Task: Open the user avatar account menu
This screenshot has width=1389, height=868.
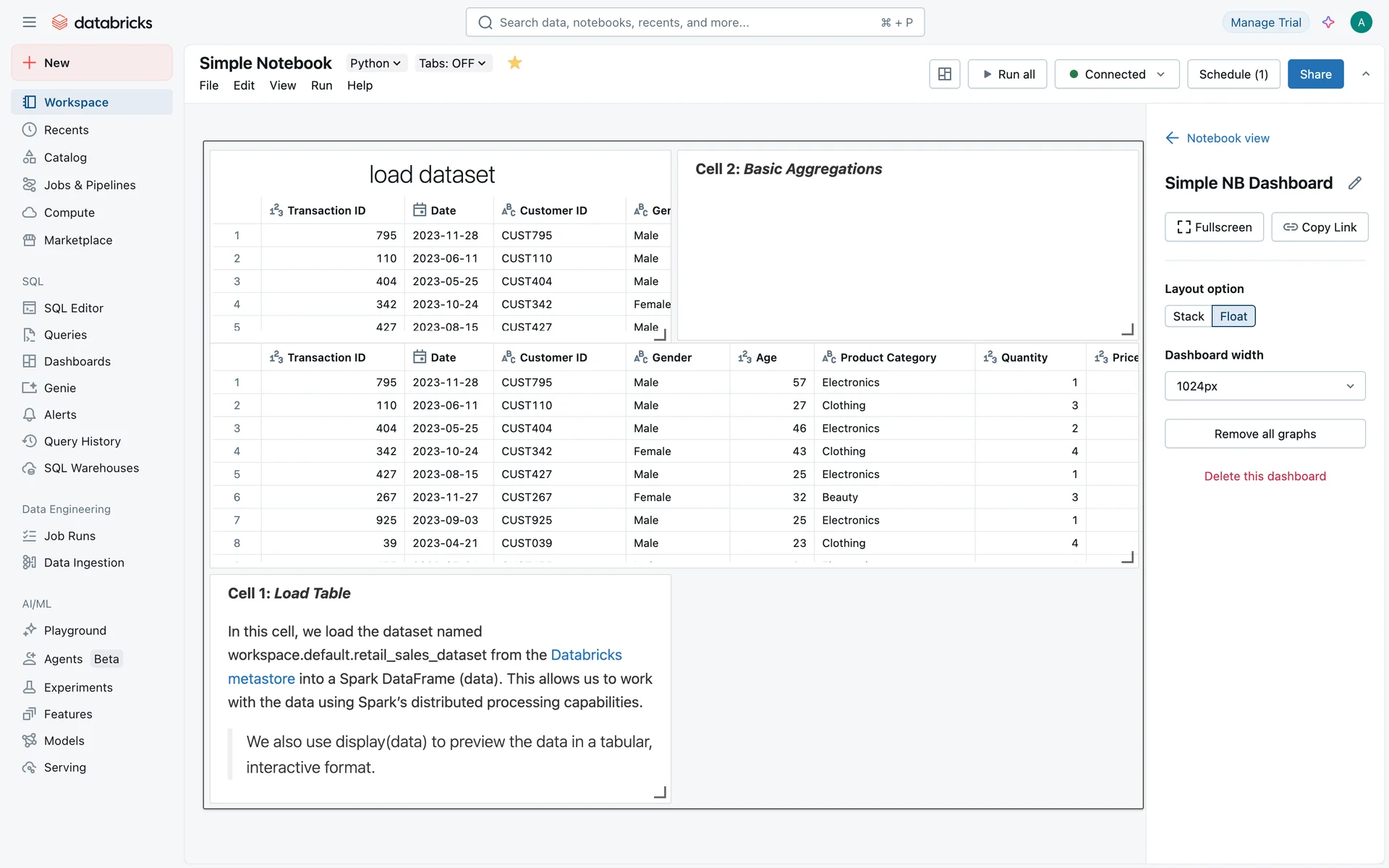Action: (1361, 22)
